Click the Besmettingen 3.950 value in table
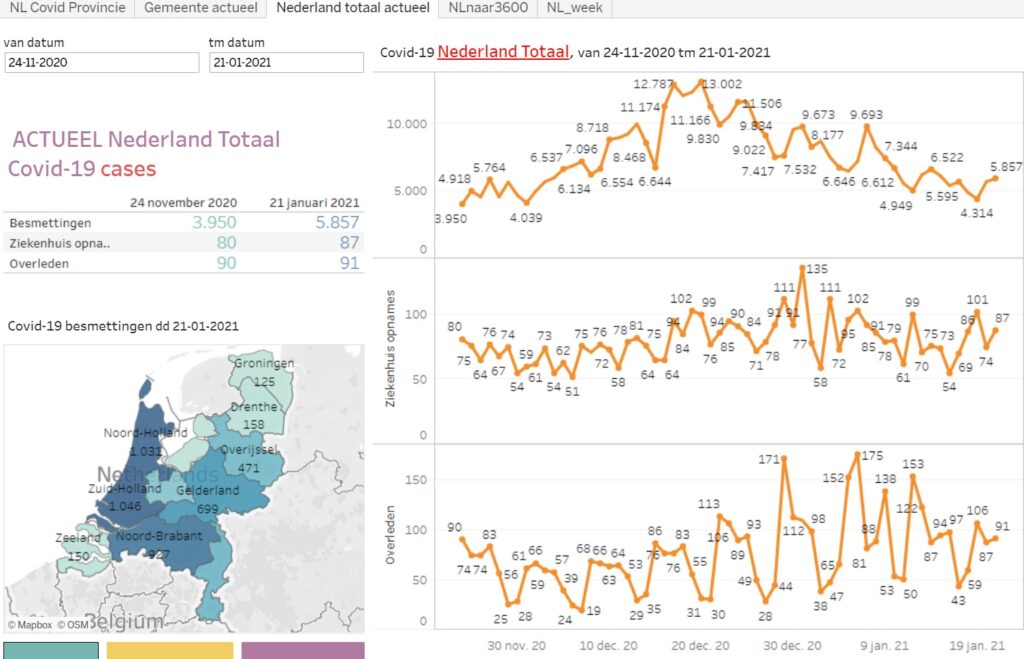The height and width of the screenshot is (659, 1024). (x=212, y=222)
